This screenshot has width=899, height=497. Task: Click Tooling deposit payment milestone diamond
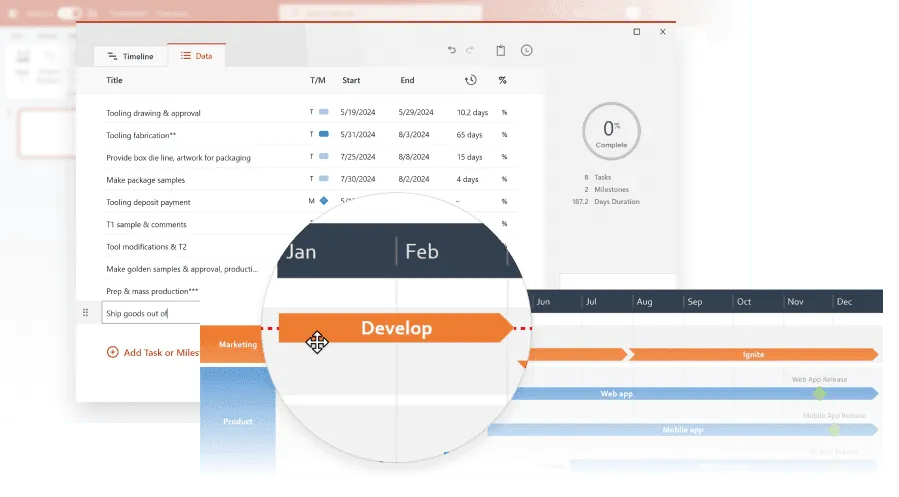coord(323,201)
